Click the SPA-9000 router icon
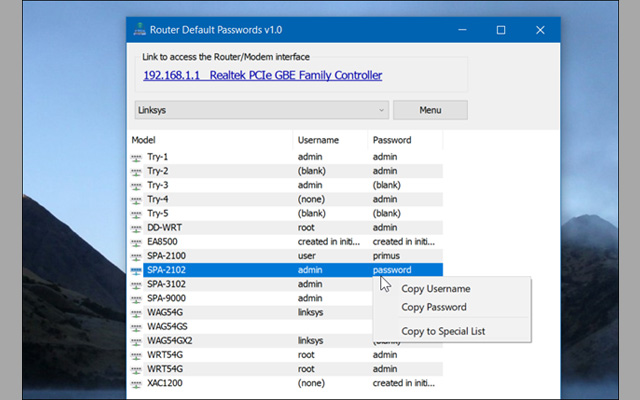Image resolution: width=640 pixels, height=400 pixels. point(137,298)
